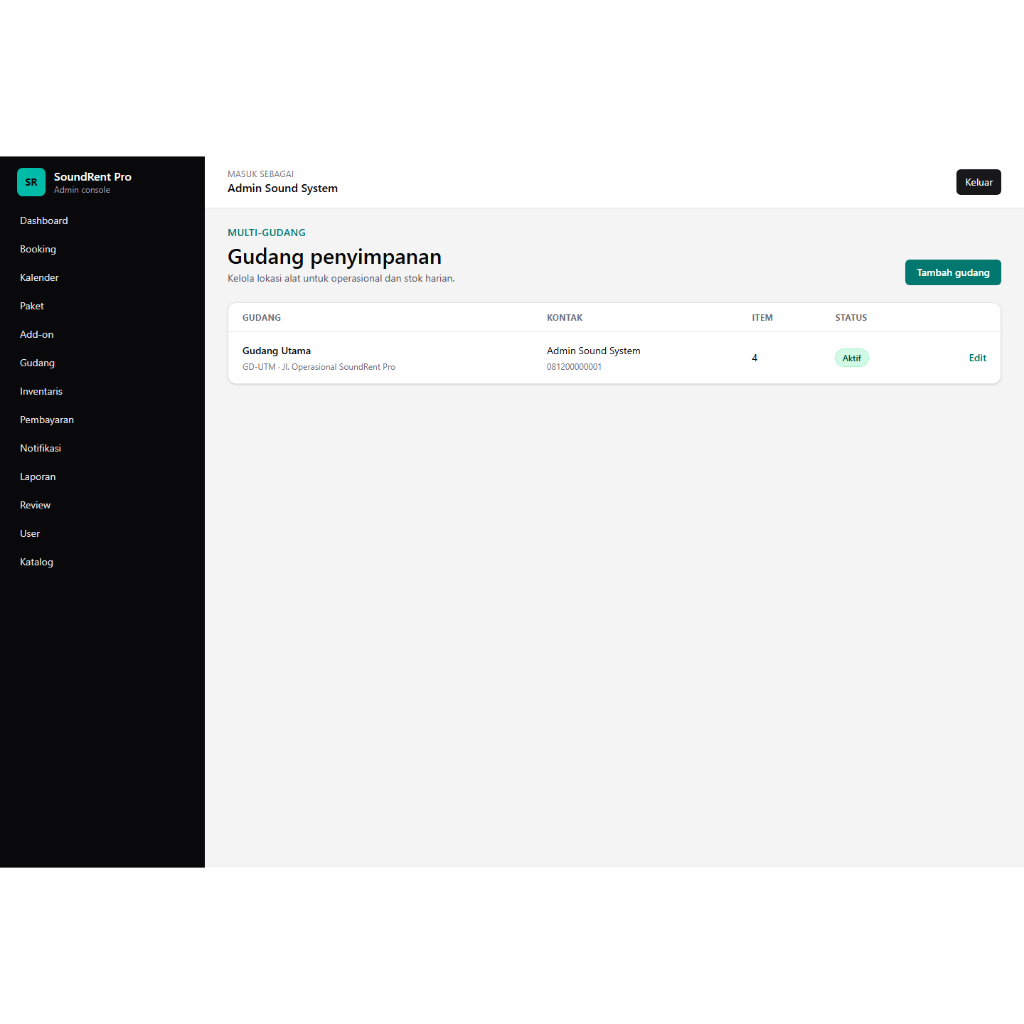Viewport: 1024px width, 1024px height.
Task: Open the Notifikasi menu item
Action: pos(40,449)
